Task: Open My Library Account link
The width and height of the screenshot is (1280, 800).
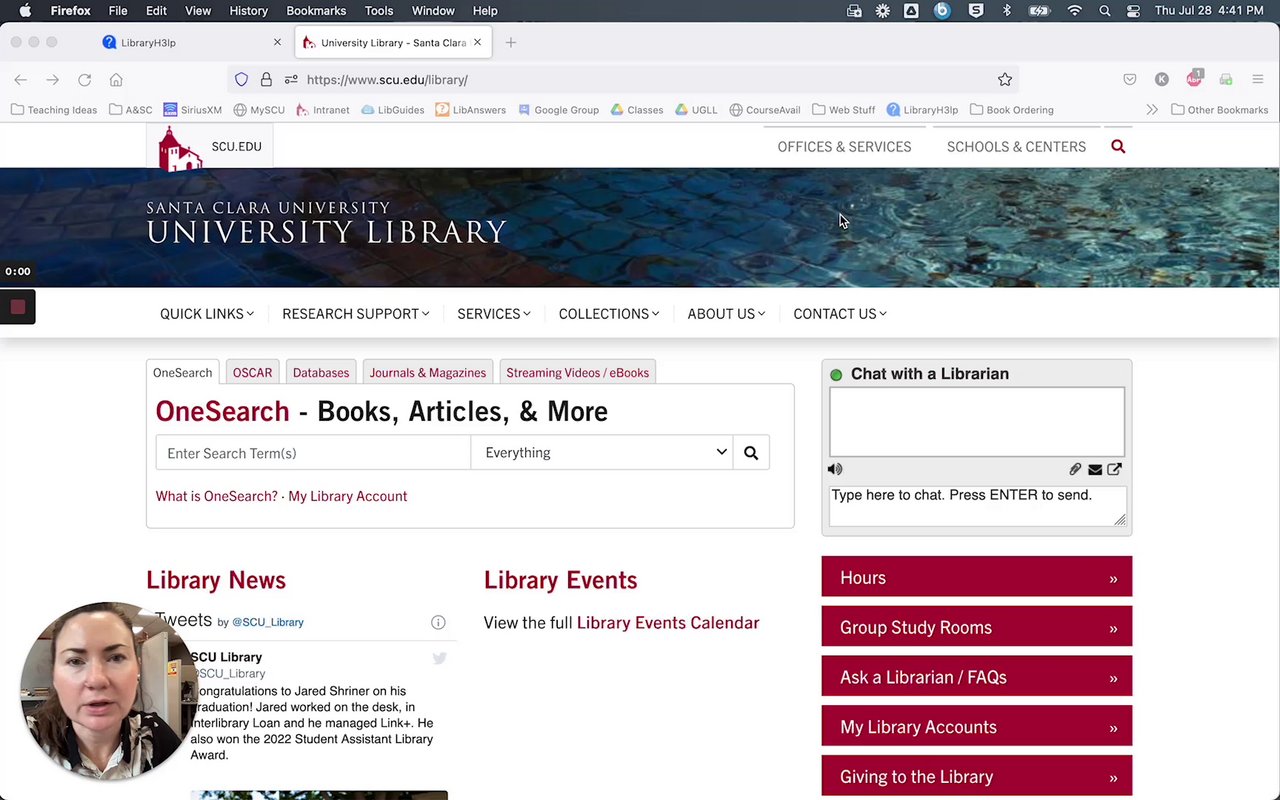Action: point(347,496)
